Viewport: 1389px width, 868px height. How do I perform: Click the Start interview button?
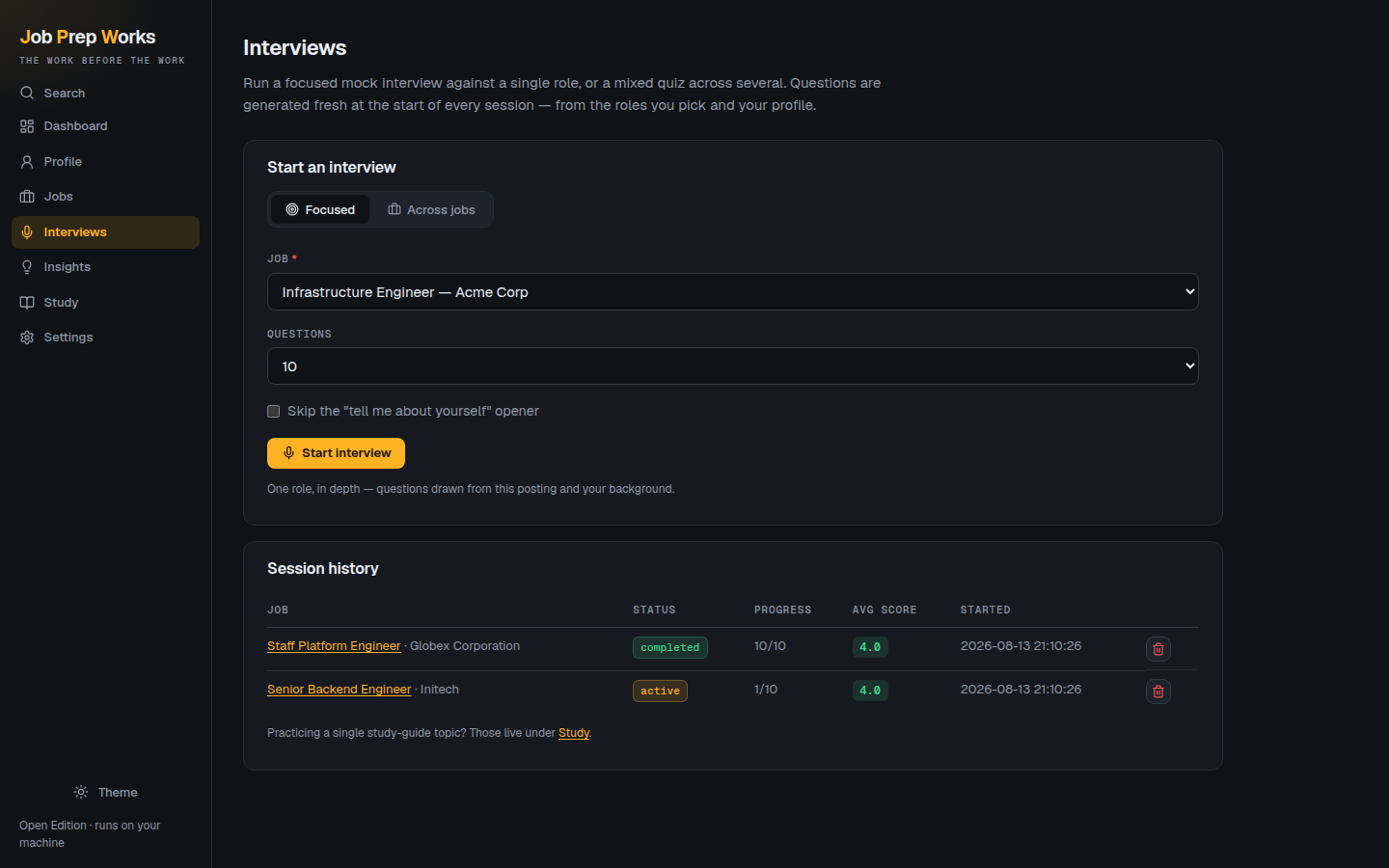pos(336,453)
